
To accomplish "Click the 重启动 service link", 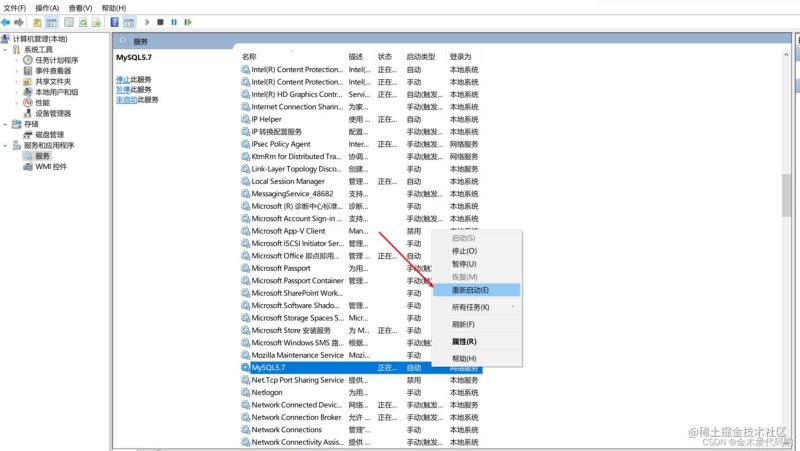I will [126, 100].
